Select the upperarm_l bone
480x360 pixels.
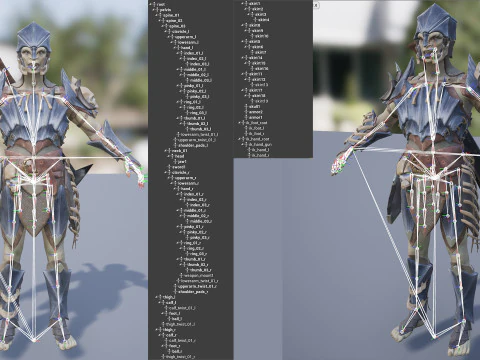point(185,37)
